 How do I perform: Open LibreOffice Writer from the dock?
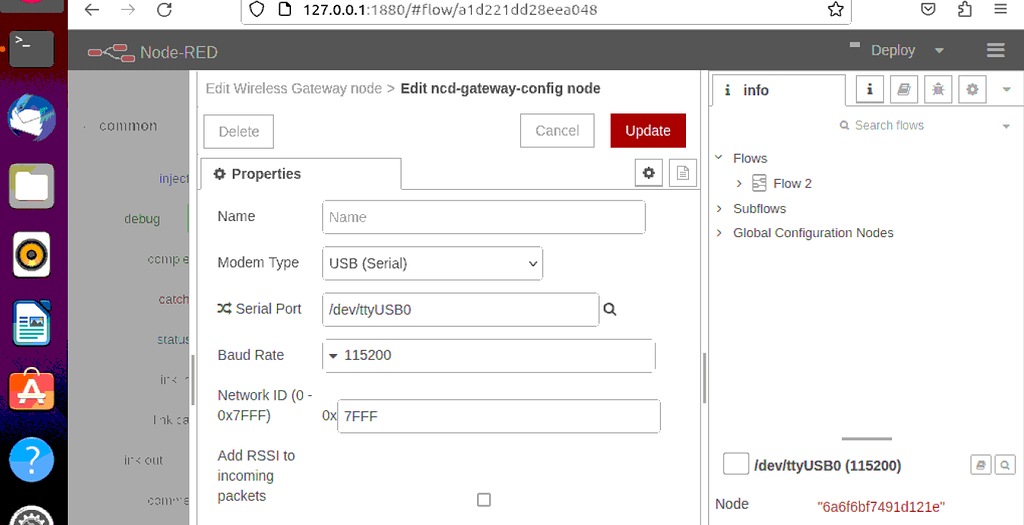[31, 323]
